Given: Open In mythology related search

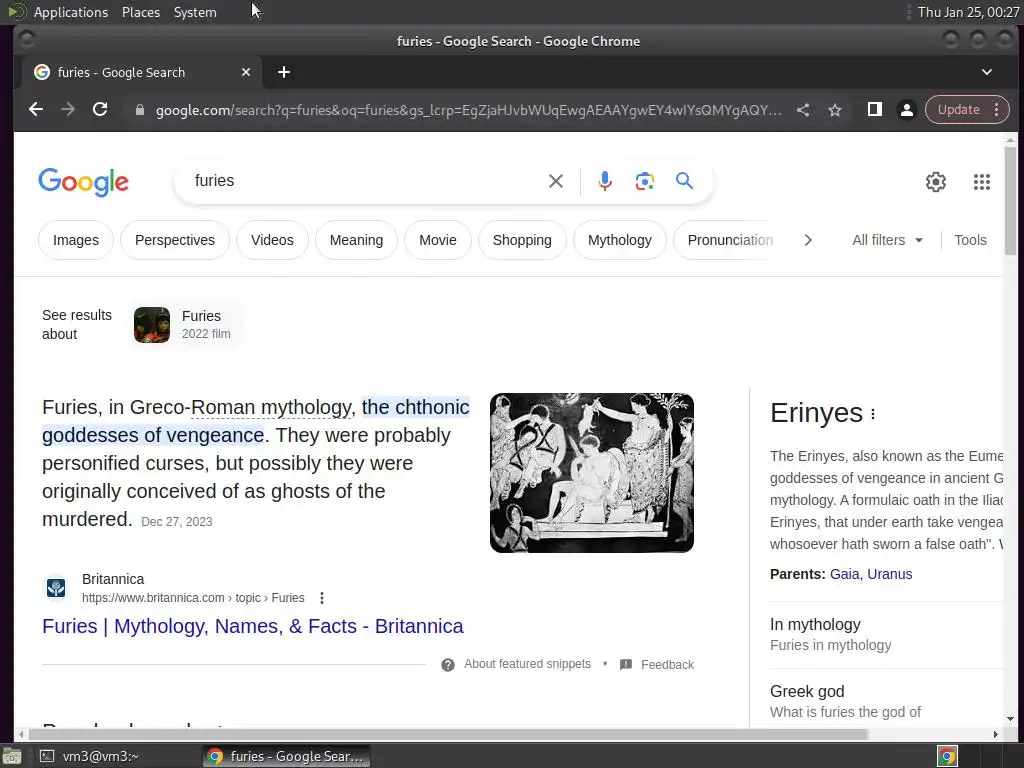Looking at the screenshot, I should pyautogui.click(x=886, y=634).
